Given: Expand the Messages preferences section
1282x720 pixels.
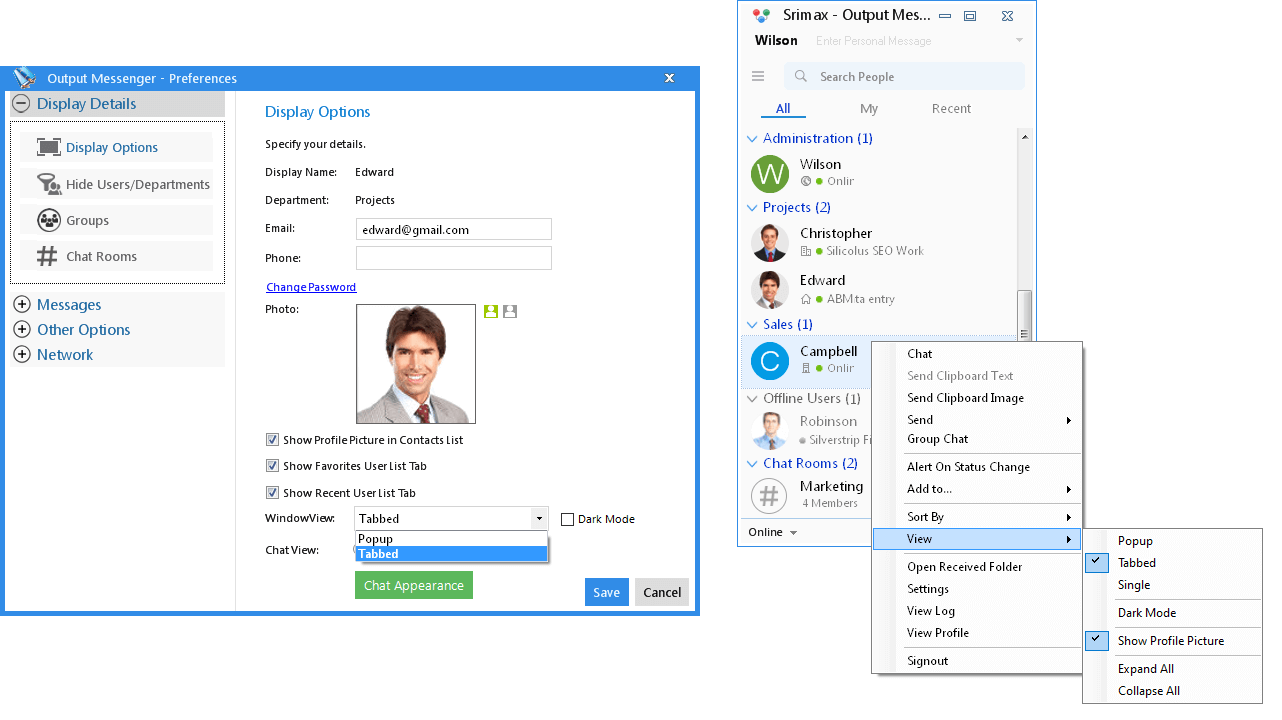Looking at the screenshot, I should (x=21, y=305).
